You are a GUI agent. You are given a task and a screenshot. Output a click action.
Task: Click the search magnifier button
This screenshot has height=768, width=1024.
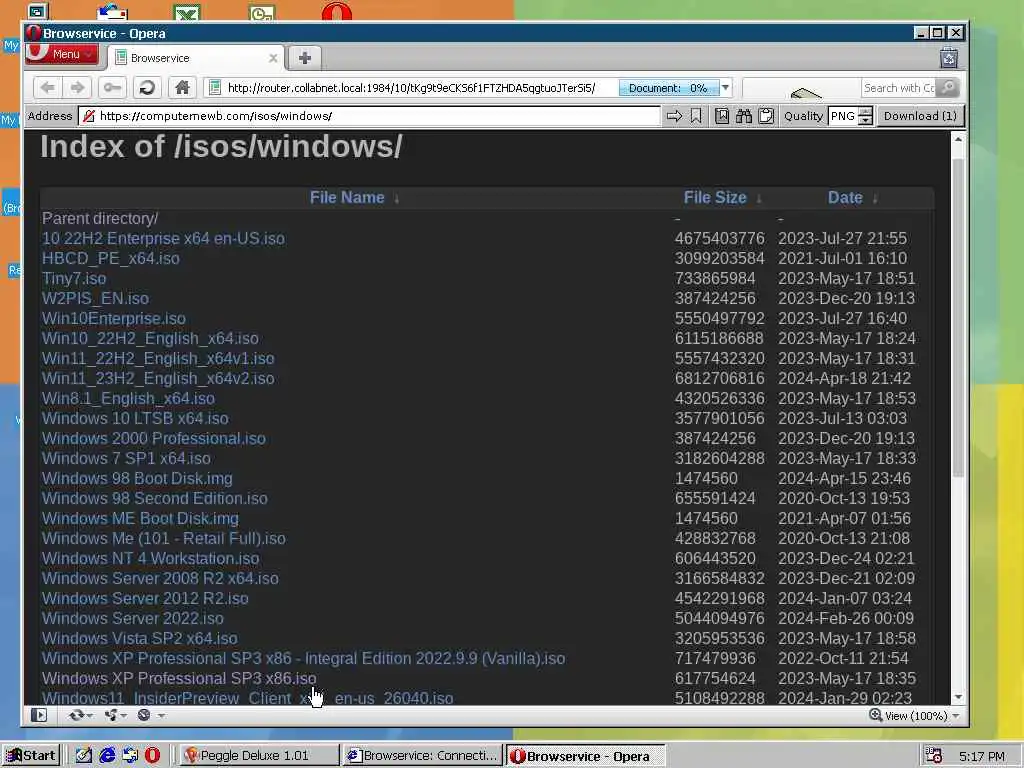(948, 88)
